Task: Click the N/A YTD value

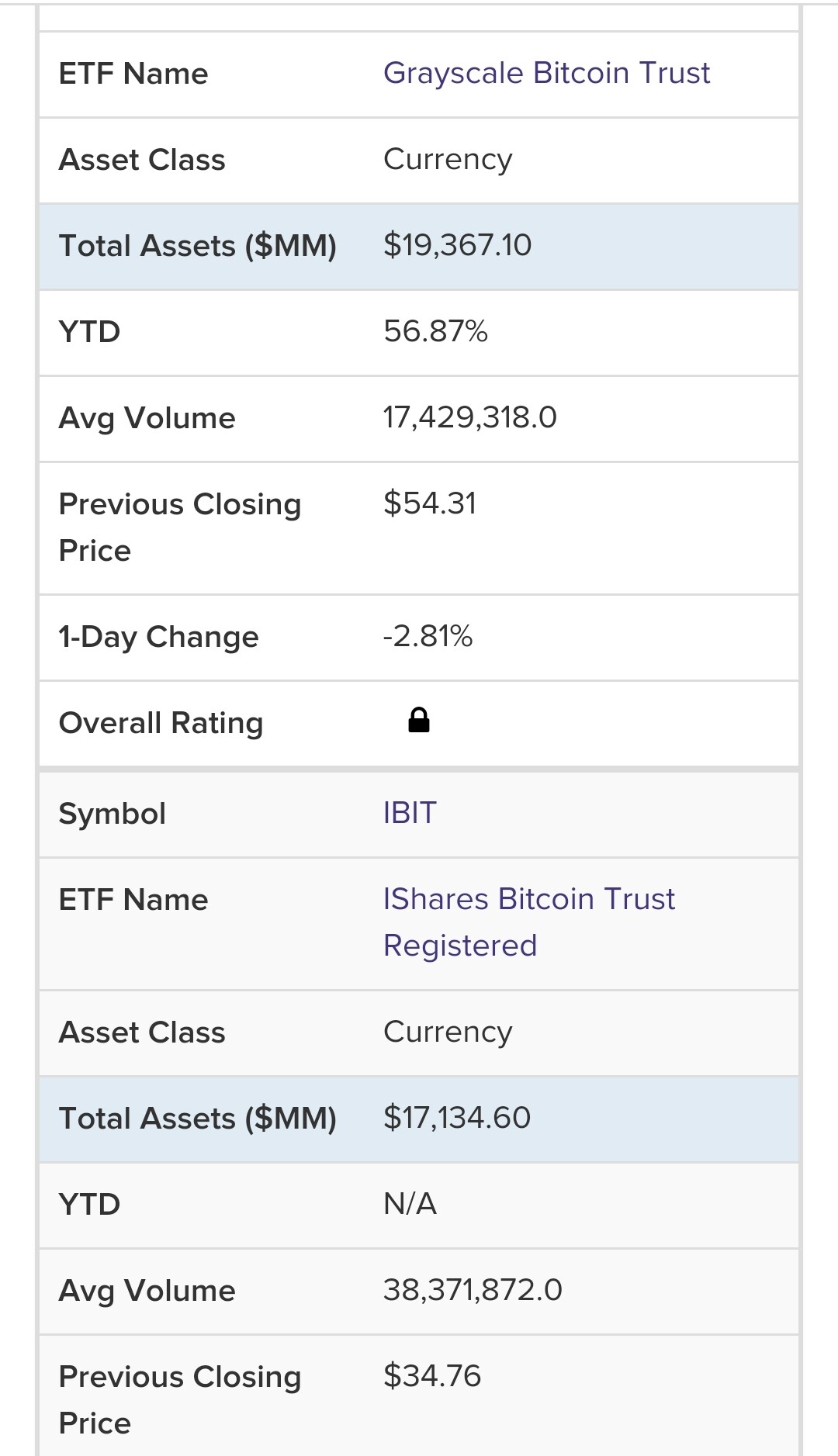Action: (x=410, y=1204)
